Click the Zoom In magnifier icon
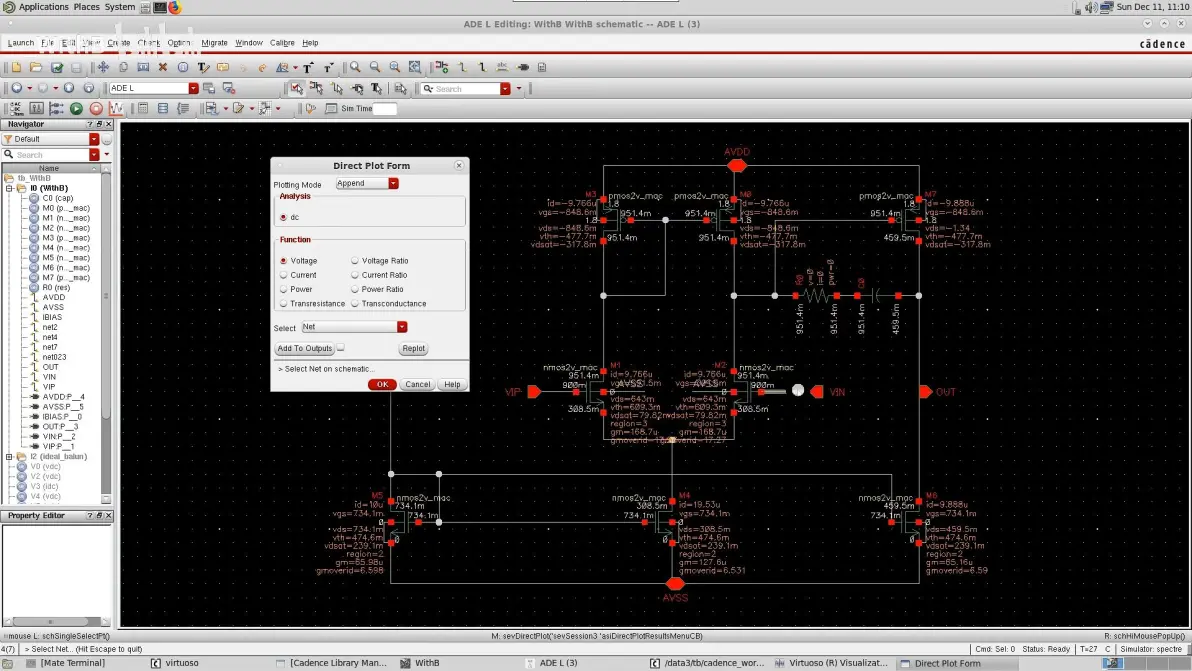 tap(355, 68)
